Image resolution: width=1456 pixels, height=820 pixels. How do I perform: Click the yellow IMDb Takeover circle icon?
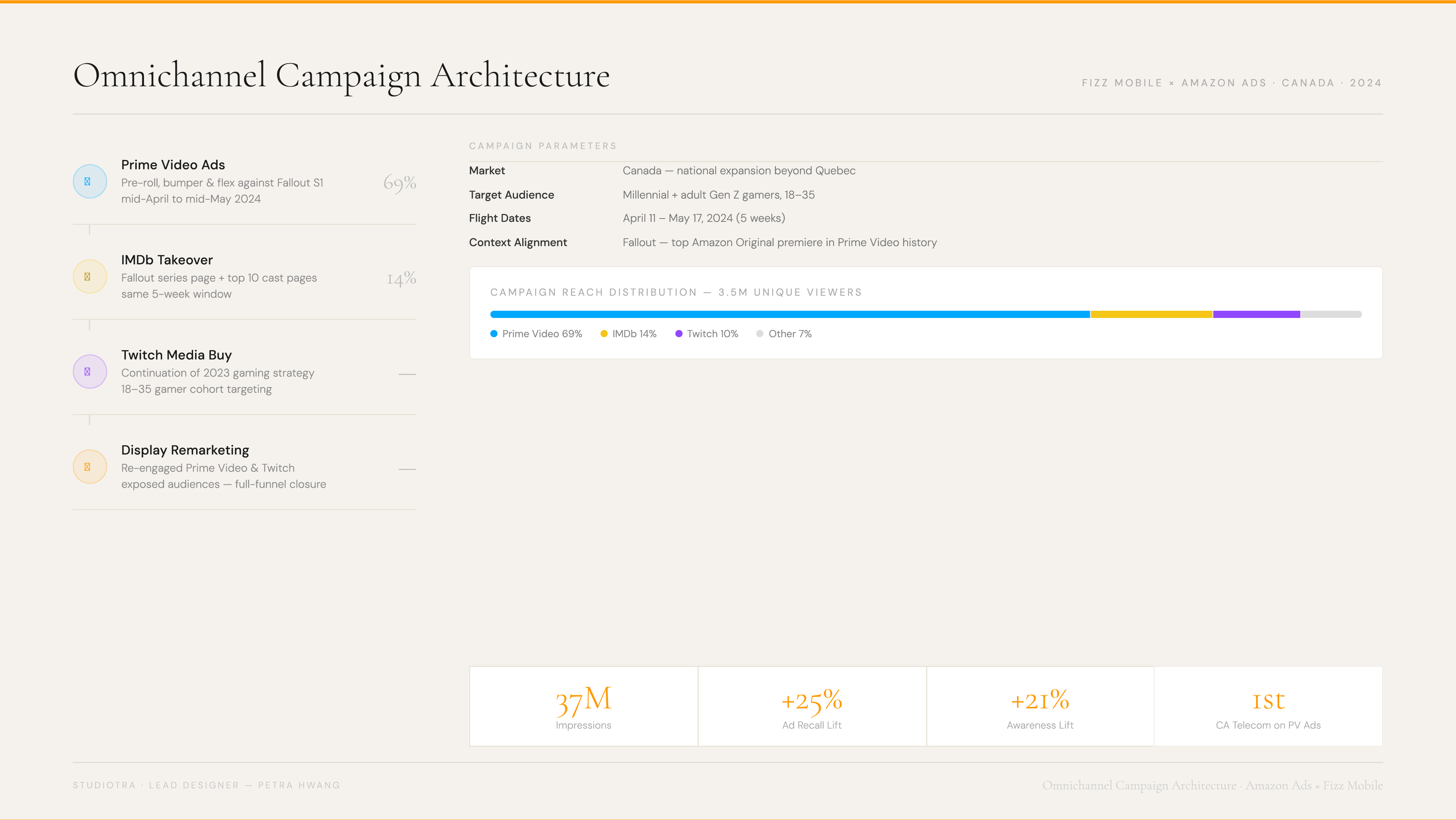click(x=90, y=276)
